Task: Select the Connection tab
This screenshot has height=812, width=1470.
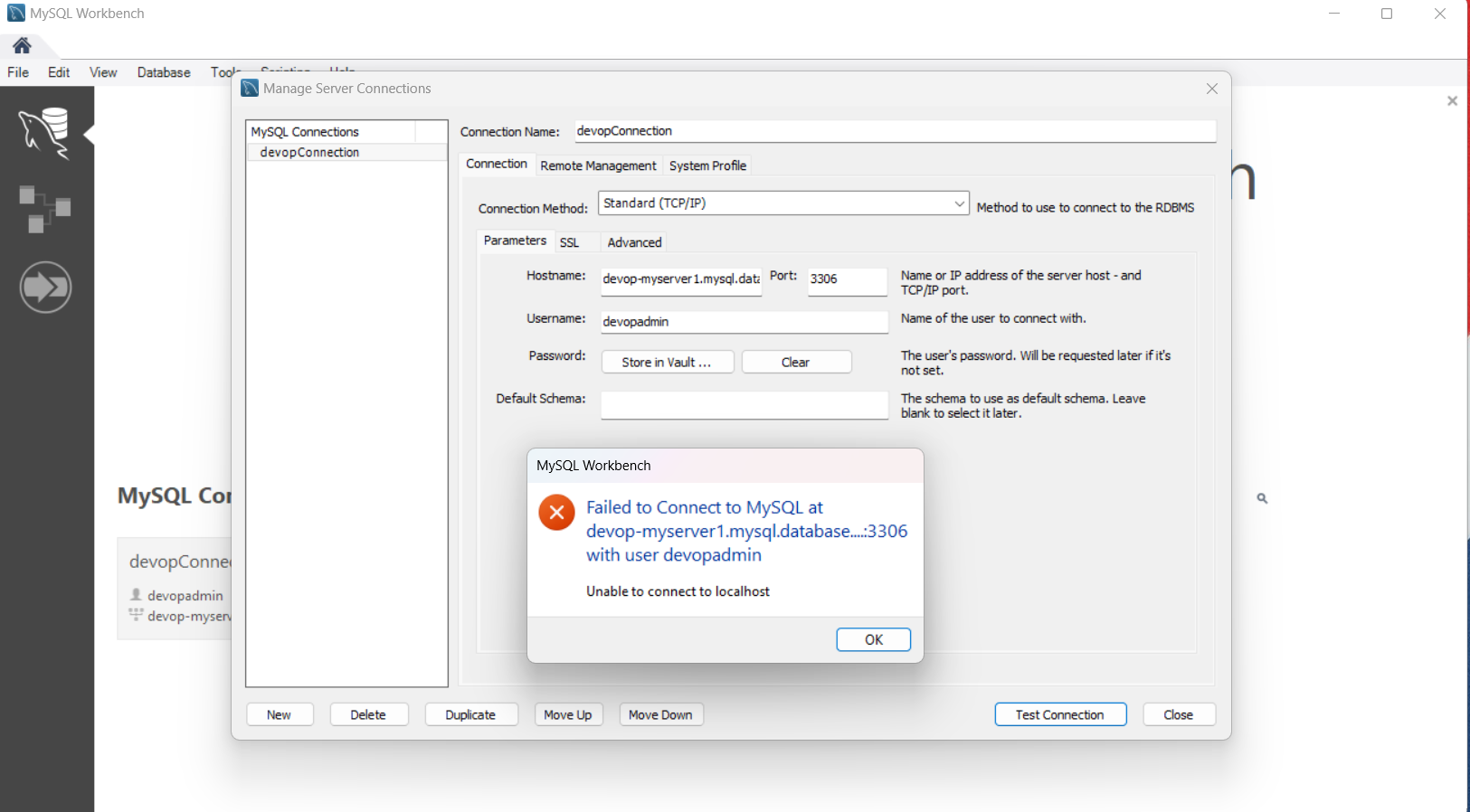Action: [x=497, y=164]
